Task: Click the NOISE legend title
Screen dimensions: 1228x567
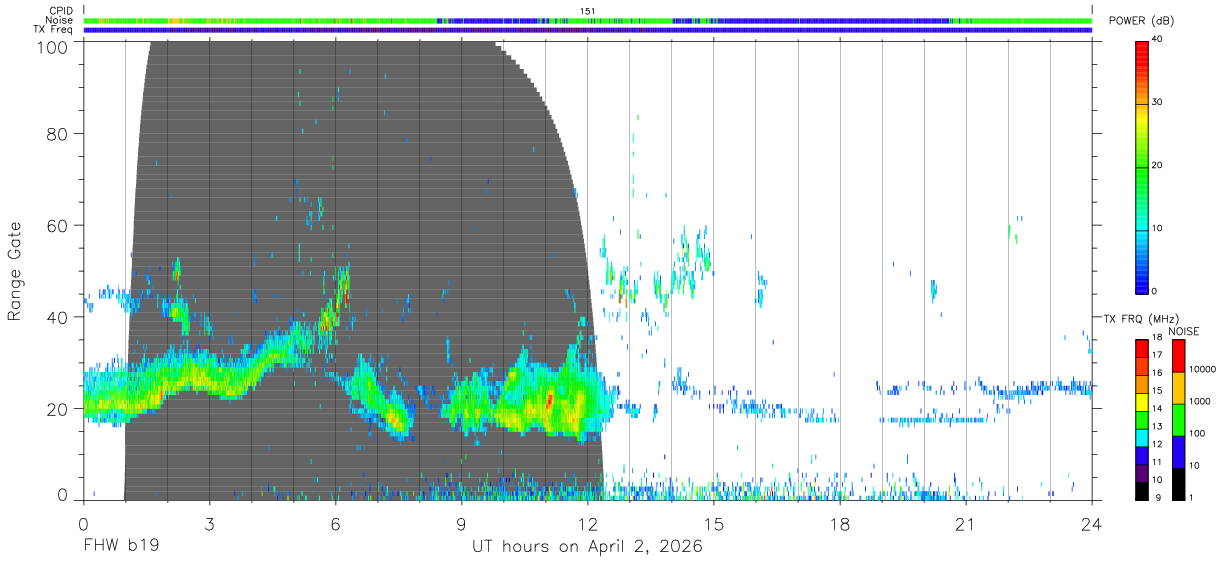Action: coord(1184,331)
